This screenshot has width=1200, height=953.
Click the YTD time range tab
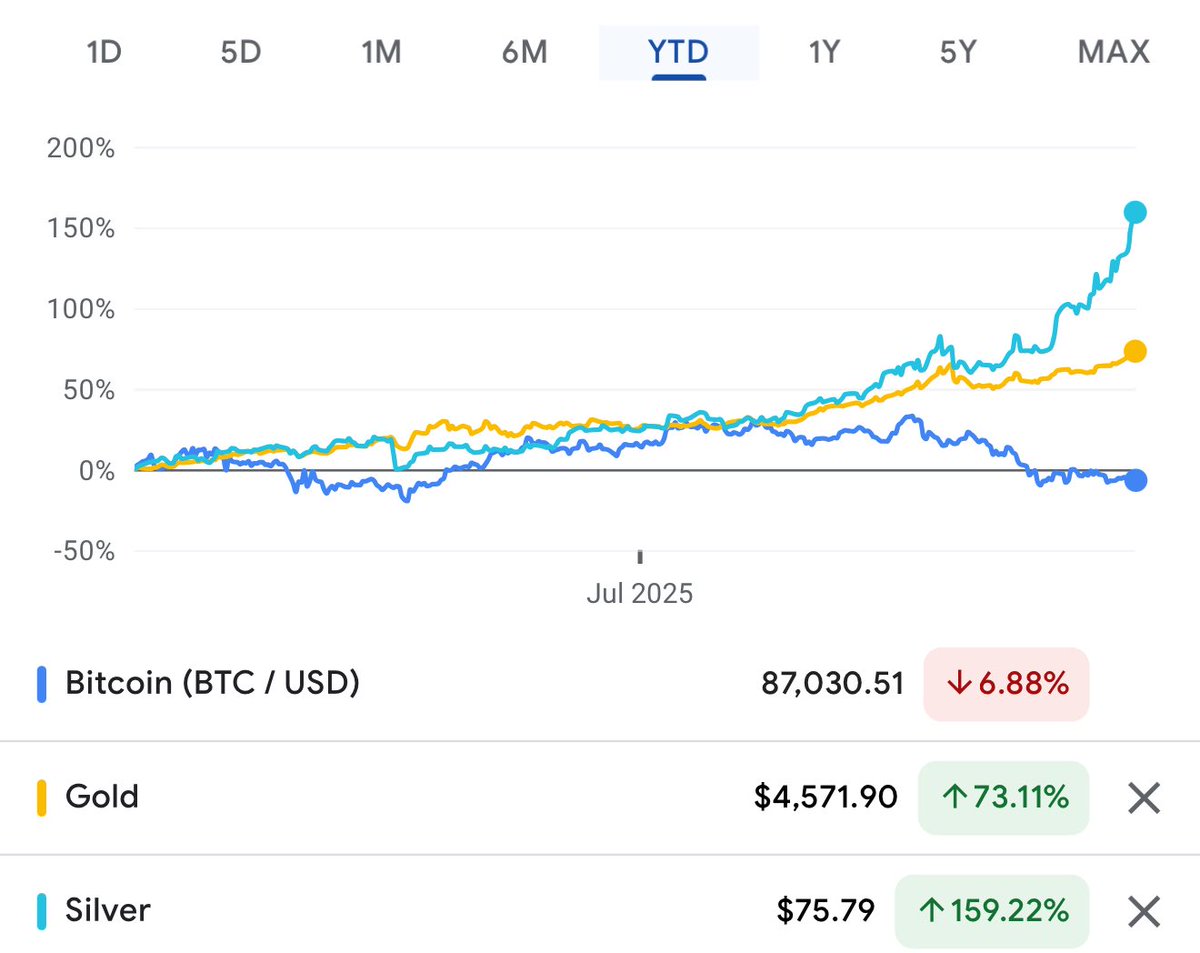click(679, 51)
